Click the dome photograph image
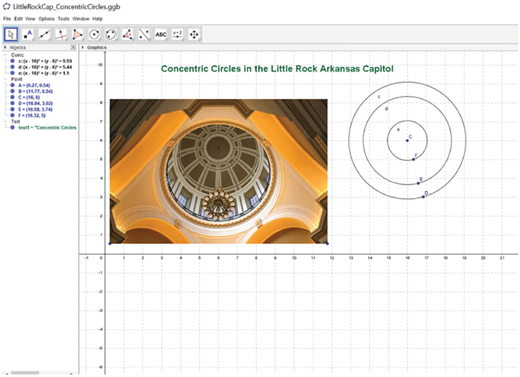 tap(219, 171)
